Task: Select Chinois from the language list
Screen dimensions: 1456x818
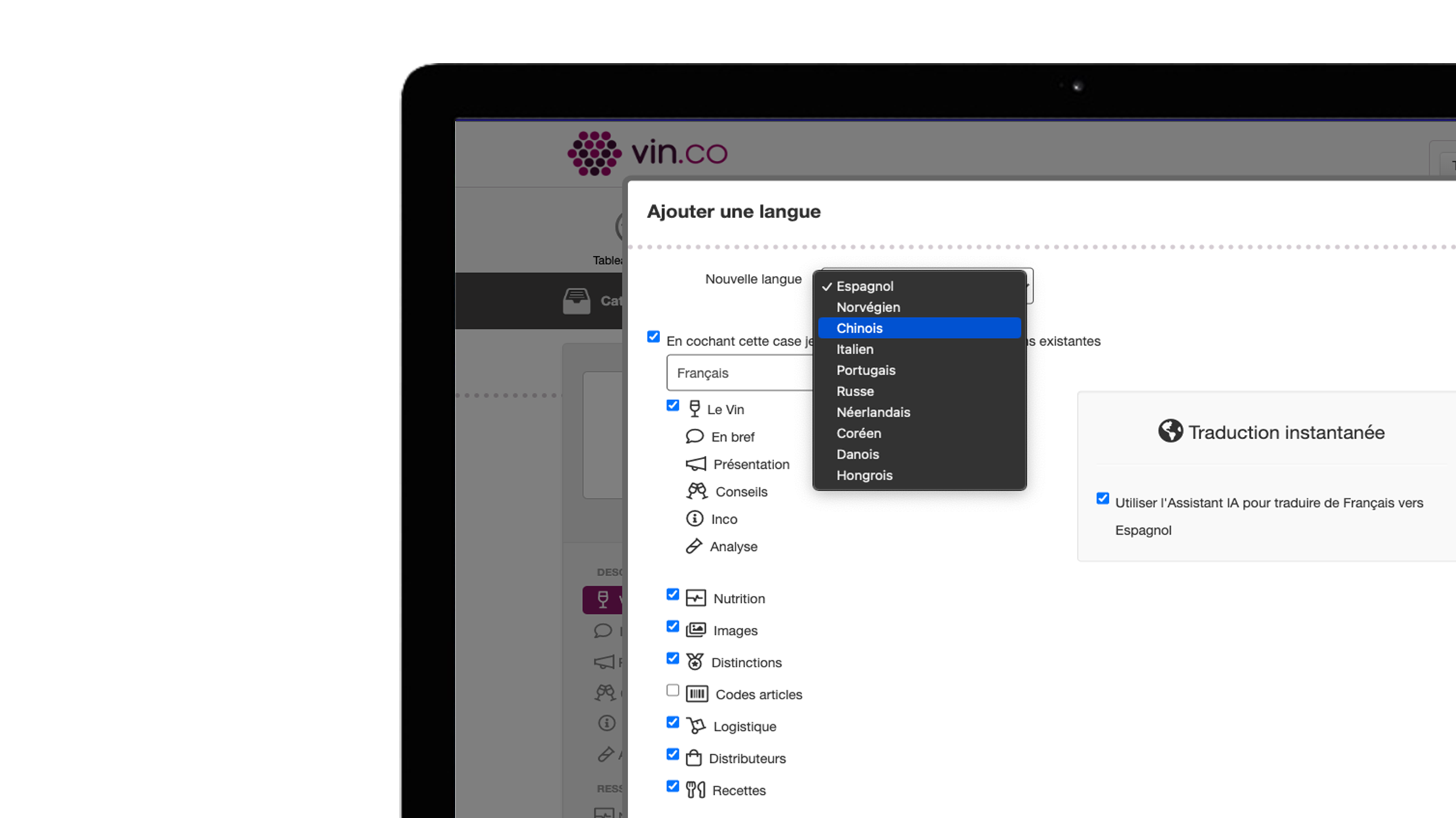Action: pos(859,328)
